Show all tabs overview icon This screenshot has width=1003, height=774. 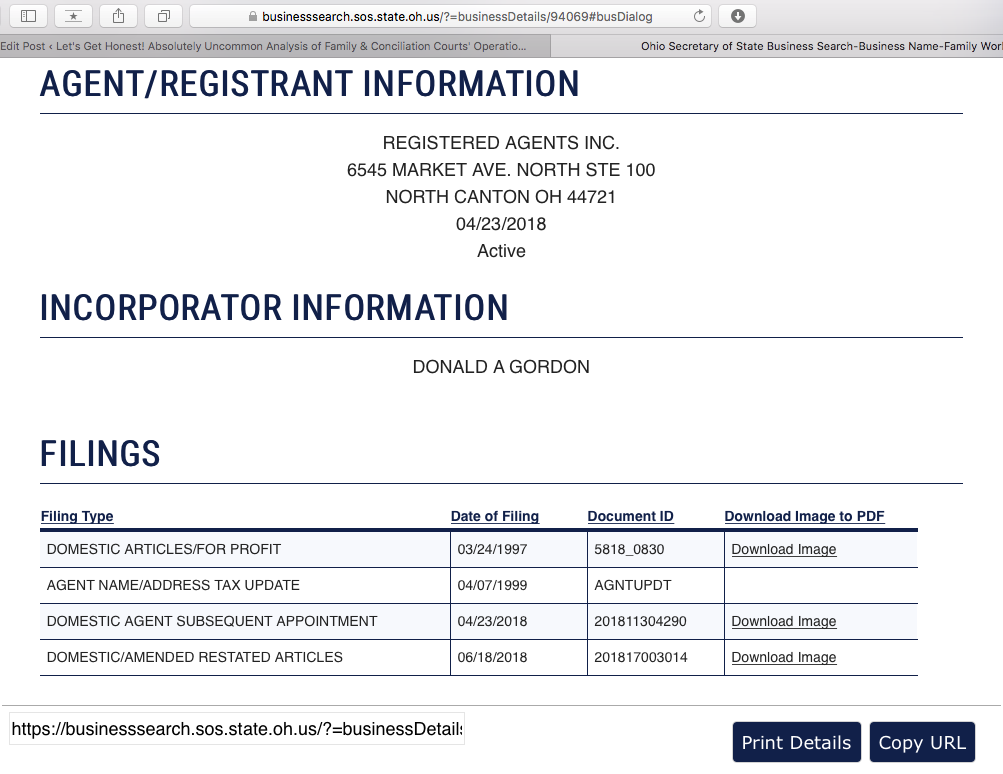point(163,16)
